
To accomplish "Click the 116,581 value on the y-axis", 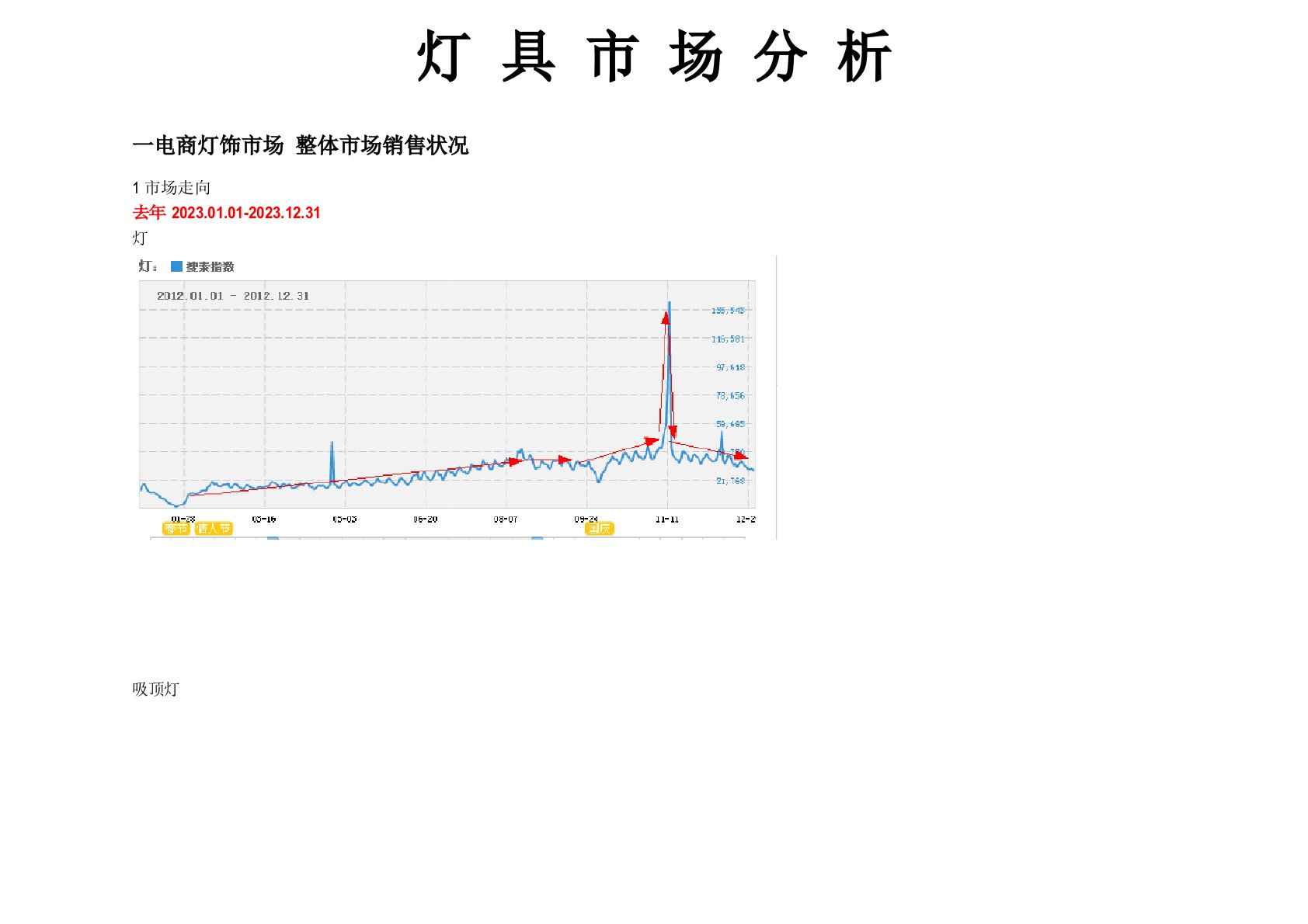I will (x=728, y=339).
